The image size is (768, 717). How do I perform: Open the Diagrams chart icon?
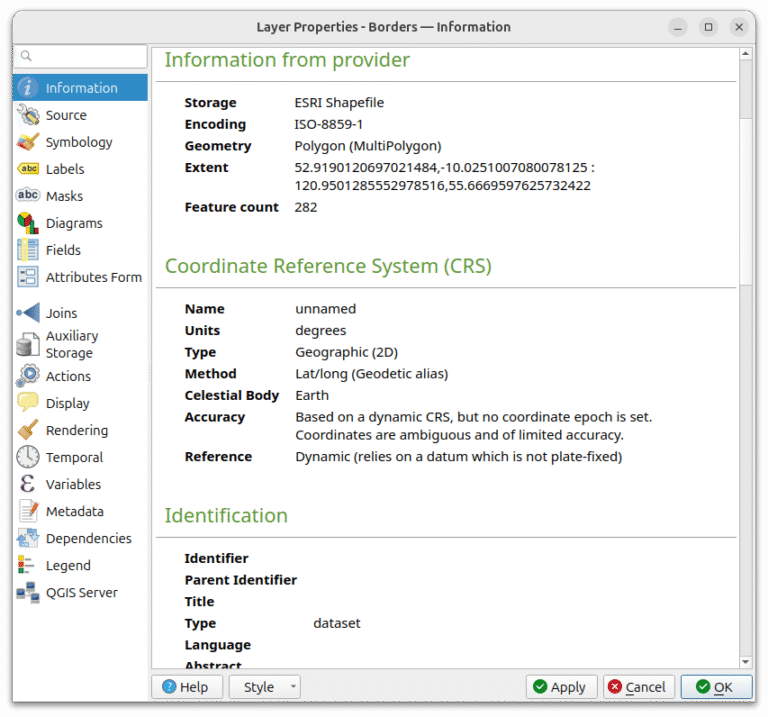pyautogui.click(x=28, y=223)
